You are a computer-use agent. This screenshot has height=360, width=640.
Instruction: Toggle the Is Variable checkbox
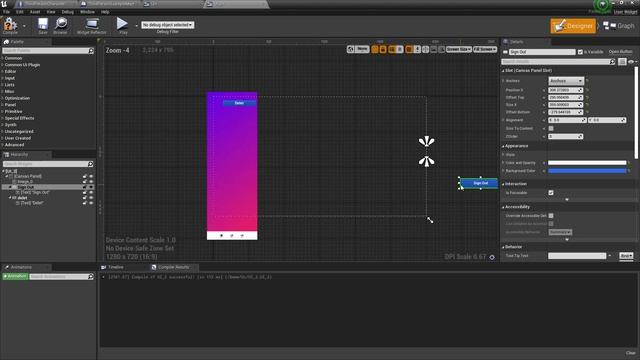point(580,52)
